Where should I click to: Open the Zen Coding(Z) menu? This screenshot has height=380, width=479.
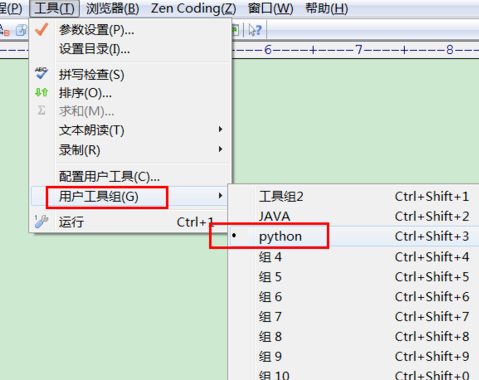click(x=193, y=8)
